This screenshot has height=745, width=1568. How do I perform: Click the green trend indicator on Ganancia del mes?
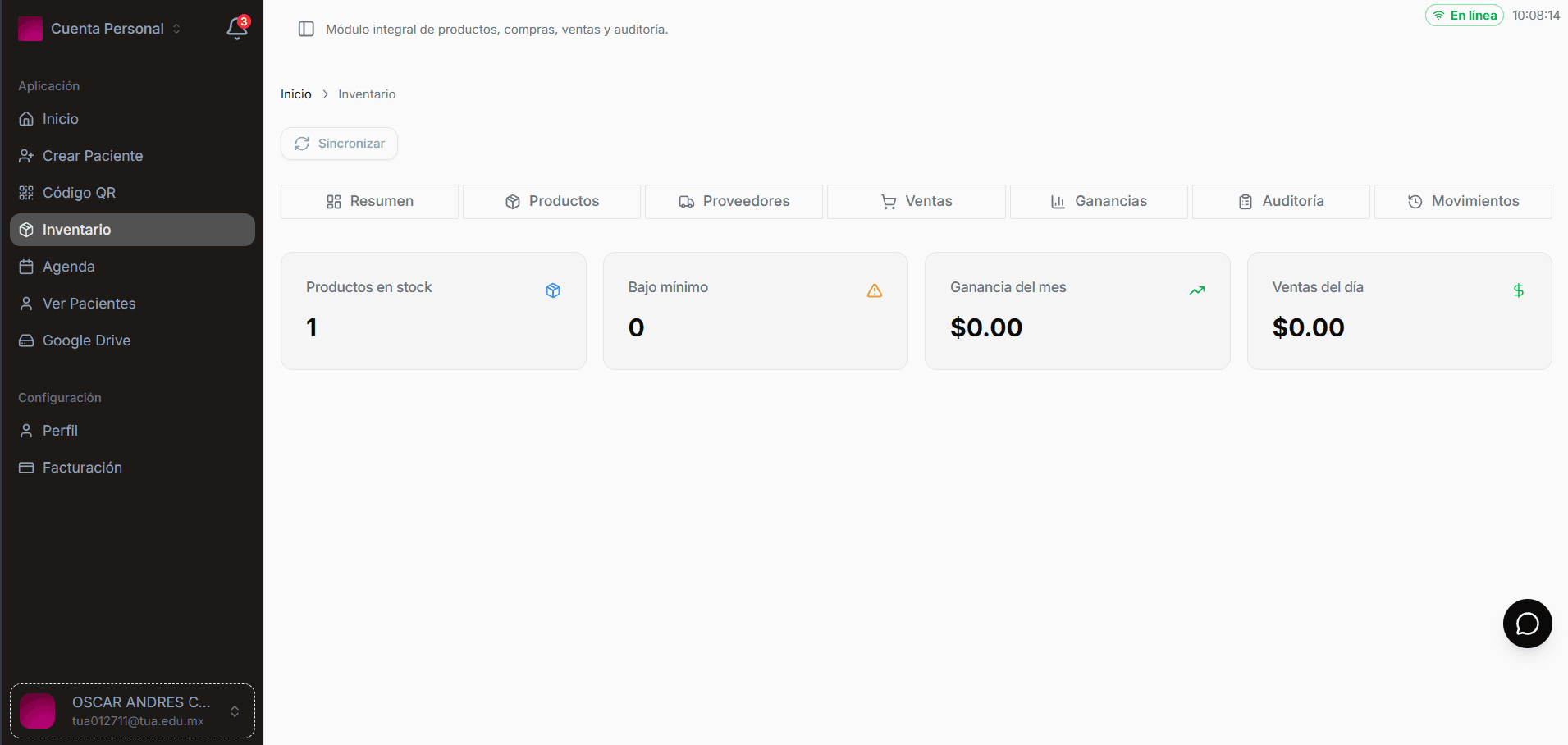1197,290
